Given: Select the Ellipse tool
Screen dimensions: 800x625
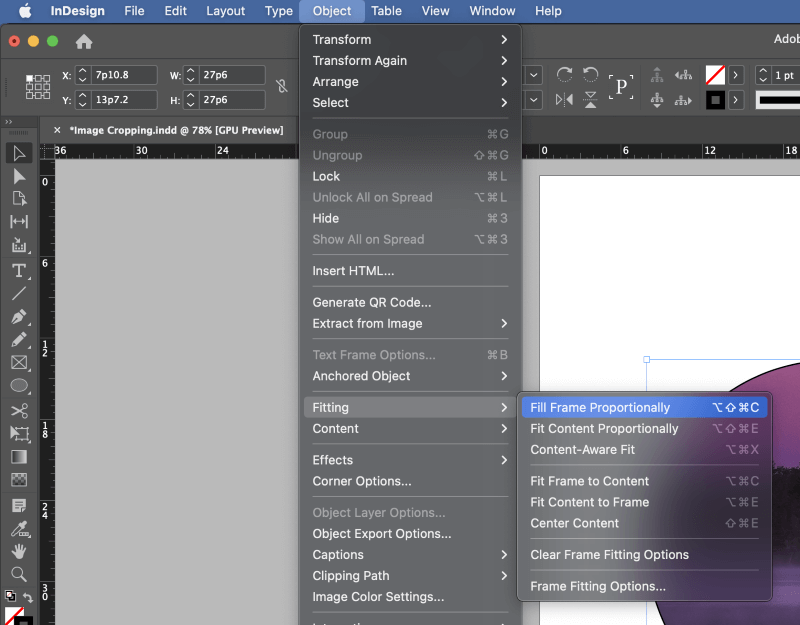Looking at the screenshot, I should [x=19, y=386].
